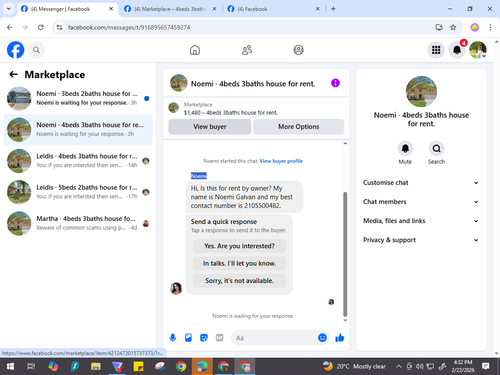Expand Media, files and links section
This screenshot has height=375, width=500.
(421, 221)
